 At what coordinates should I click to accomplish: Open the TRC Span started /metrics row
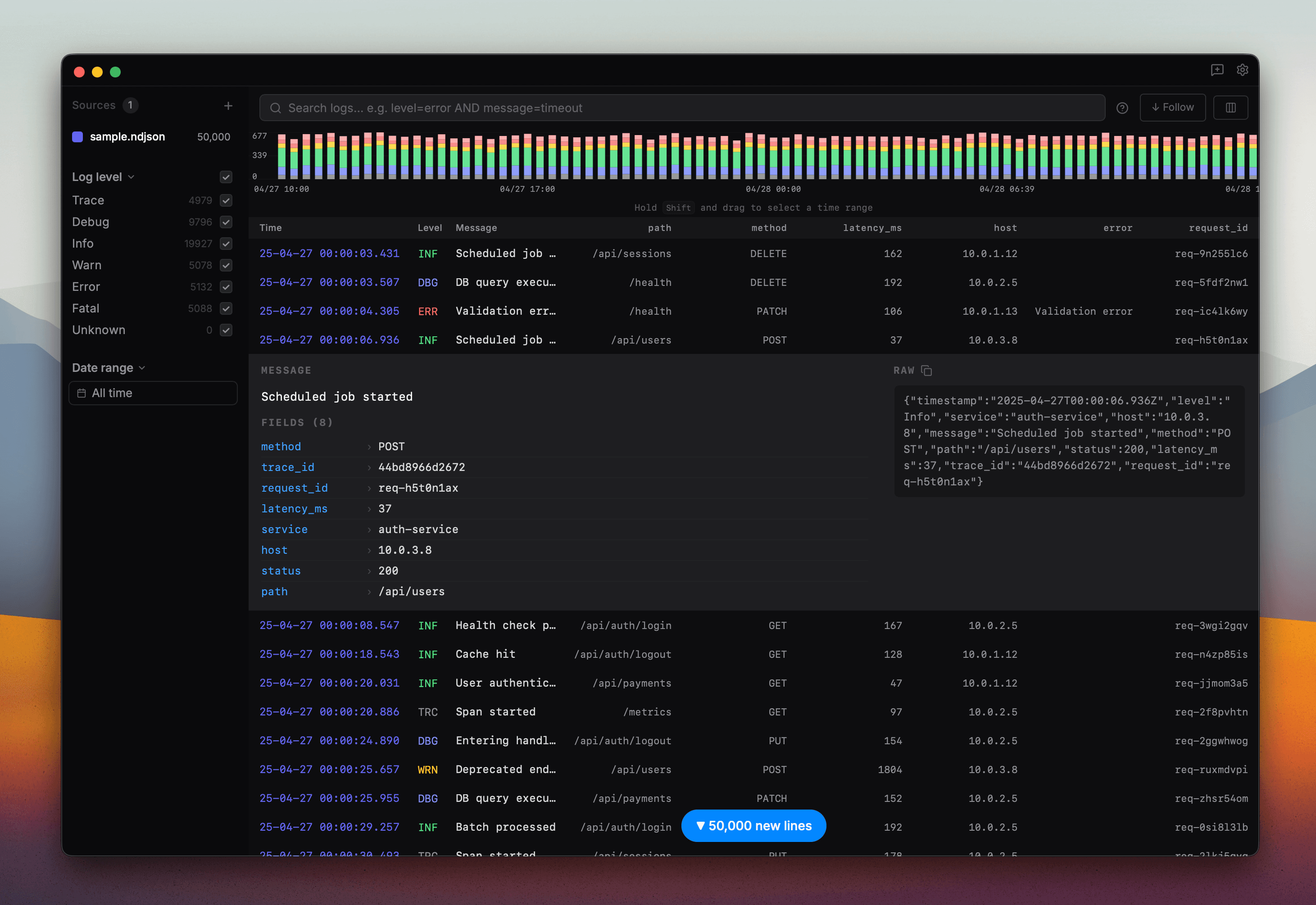[753, 712]
